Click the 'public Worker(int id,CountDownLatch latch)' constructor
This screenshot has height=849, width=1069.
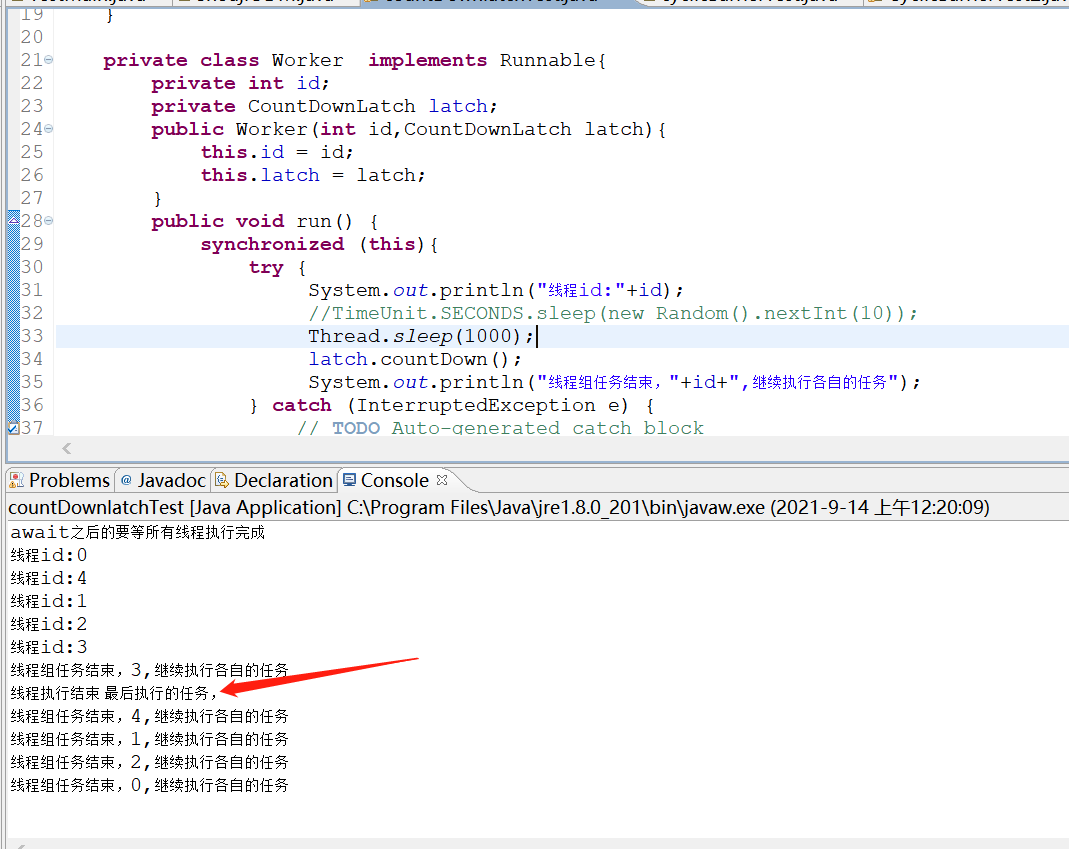coord(408,129)
